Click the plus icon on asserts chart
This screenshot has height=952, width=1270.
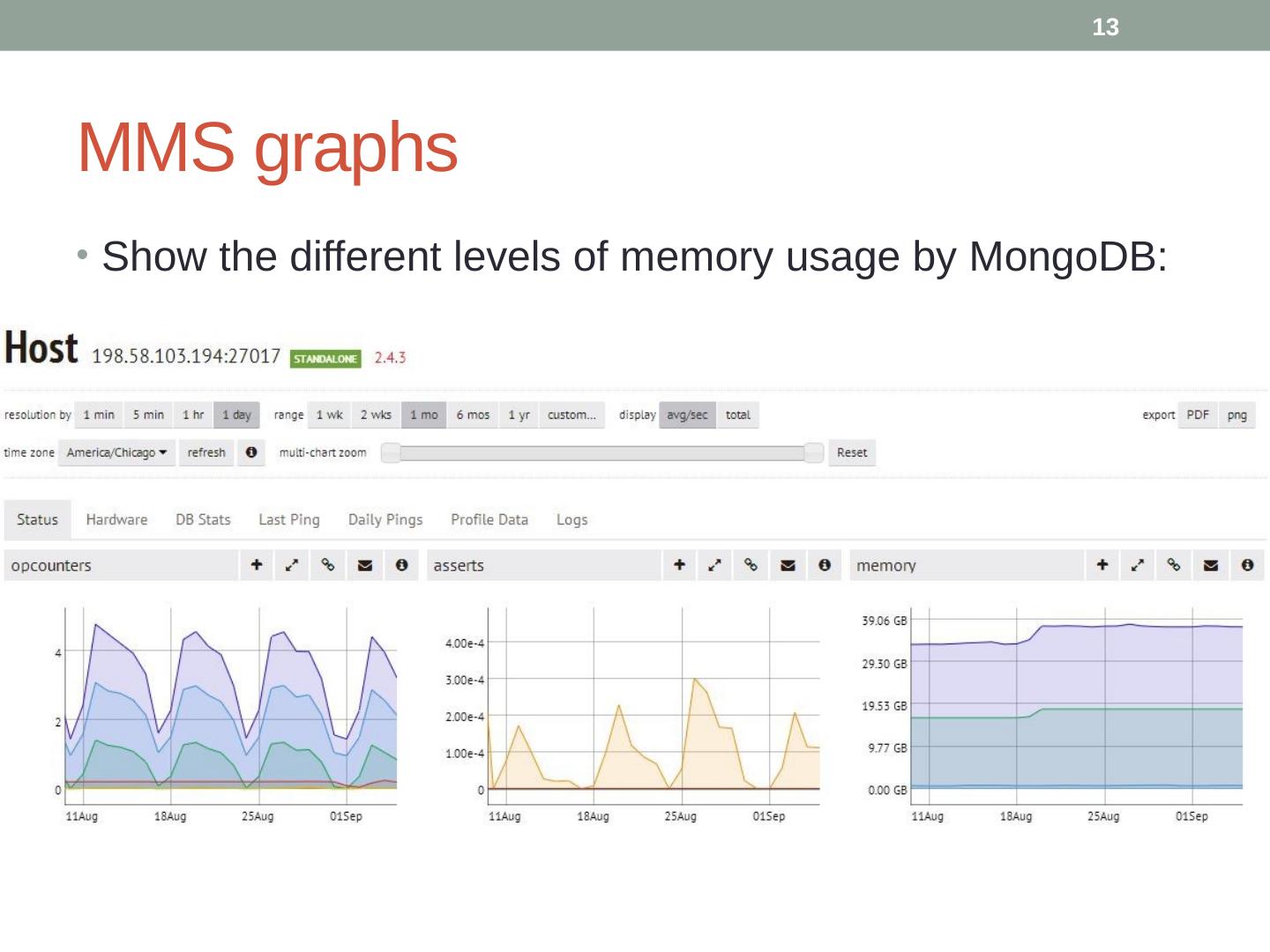pos(679,565)
